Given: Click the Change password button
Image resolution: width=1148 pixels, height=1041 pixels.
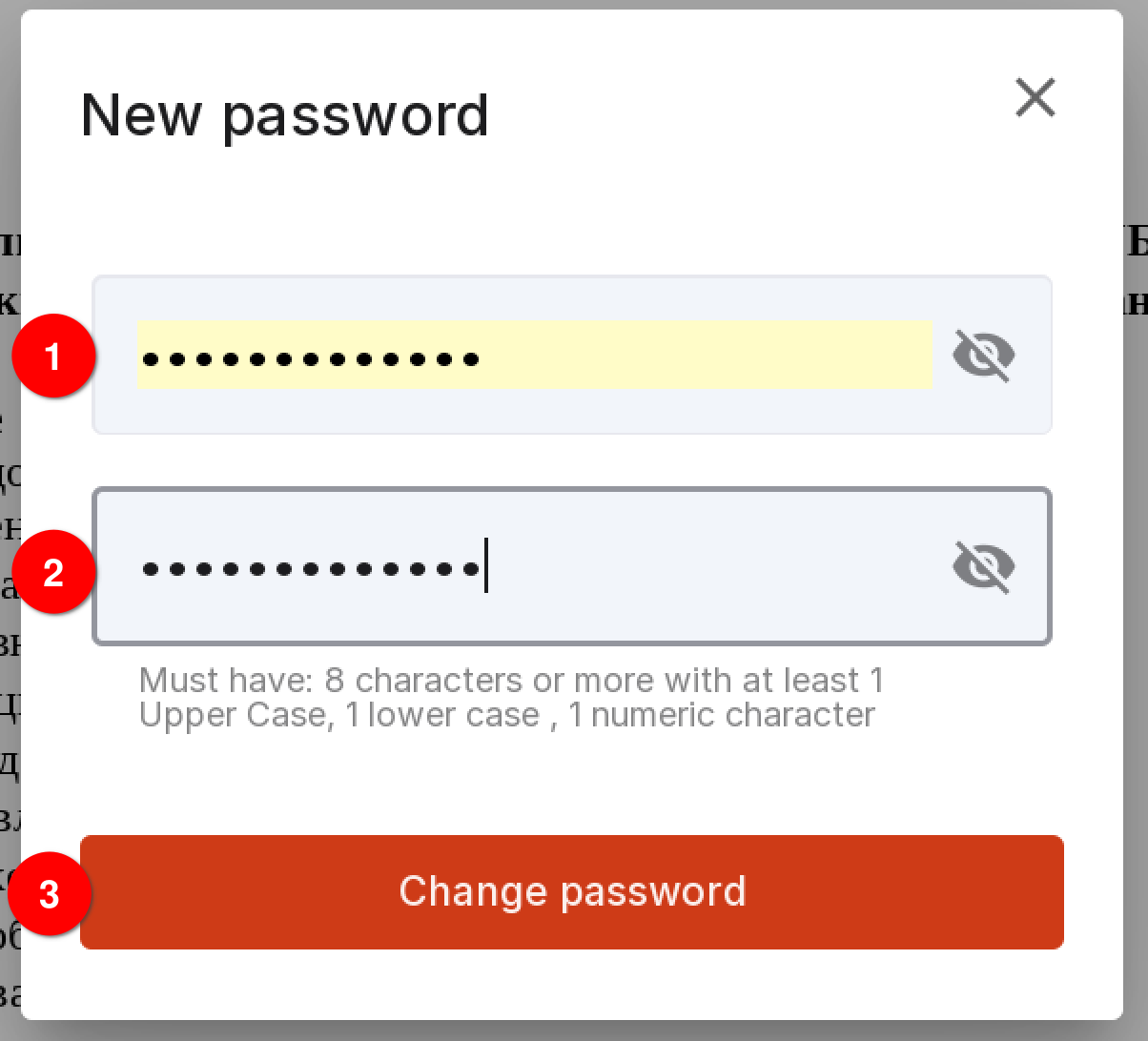Looking at the screenshot, I should point(572,892).
